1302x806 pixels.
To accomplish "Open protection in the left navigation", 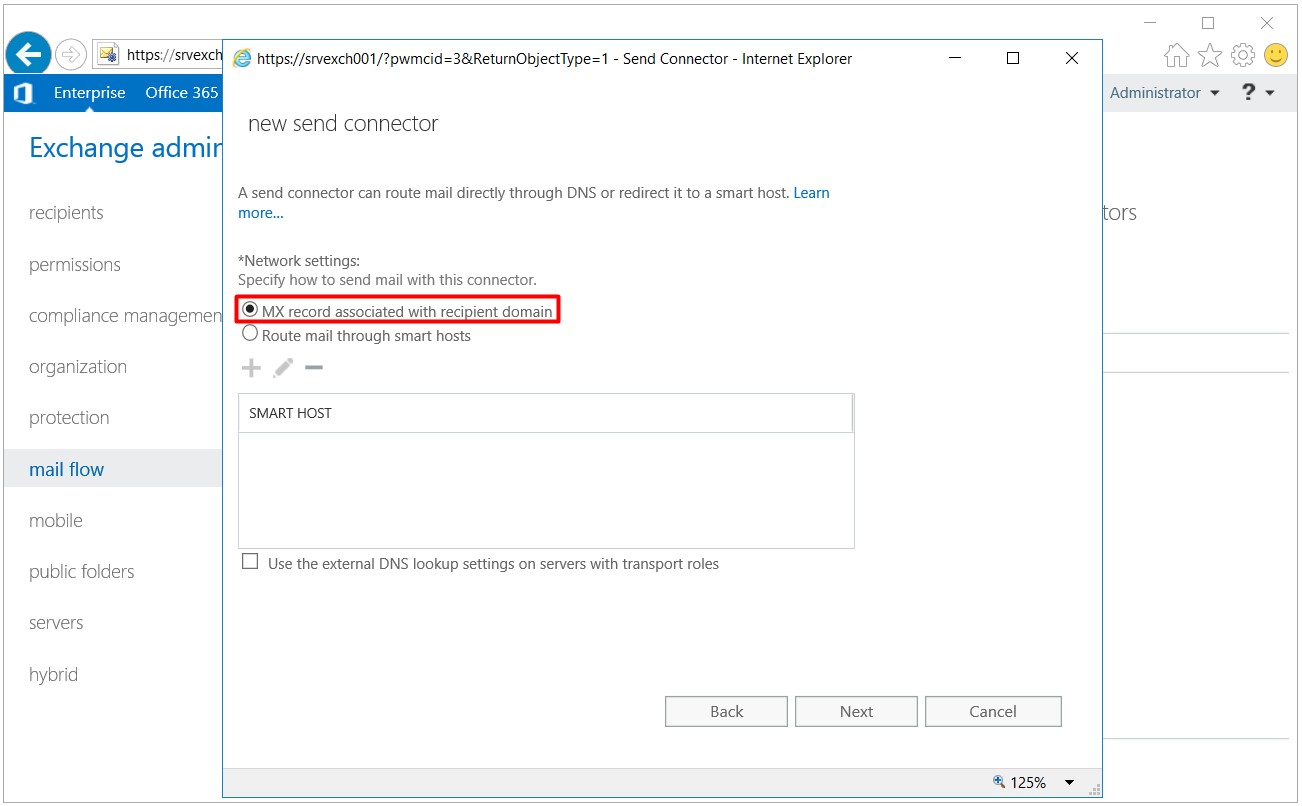I will 69,418.
